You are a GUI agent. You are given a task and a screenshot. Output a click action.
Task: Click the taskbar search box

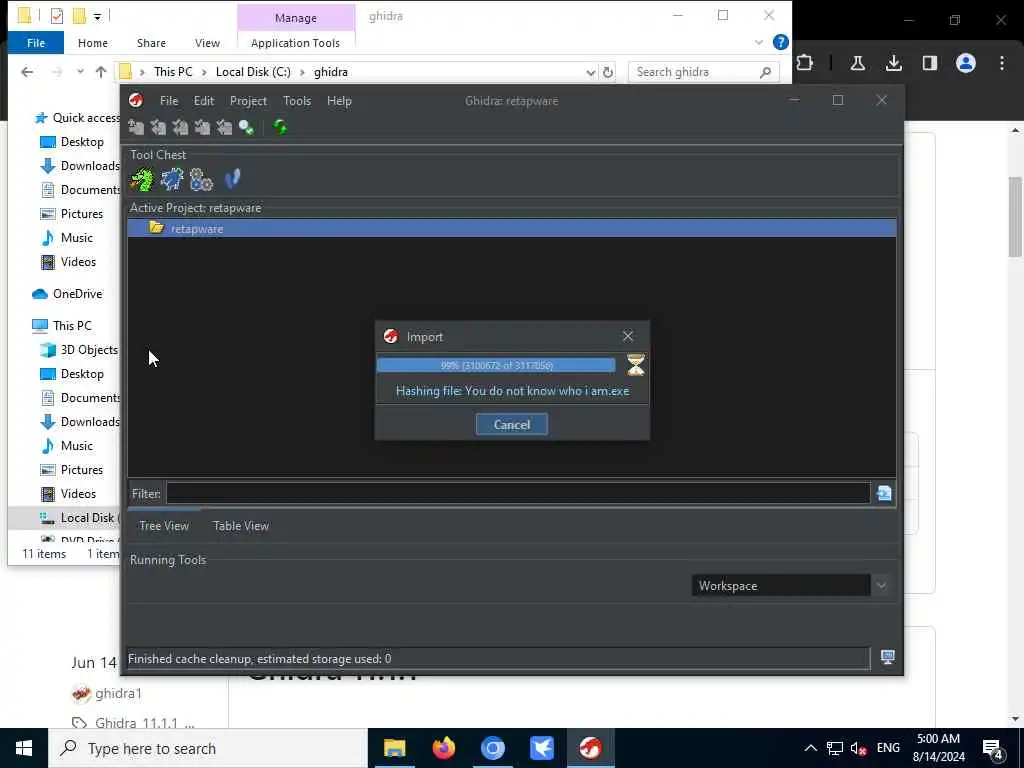click(x=208, y=748)
